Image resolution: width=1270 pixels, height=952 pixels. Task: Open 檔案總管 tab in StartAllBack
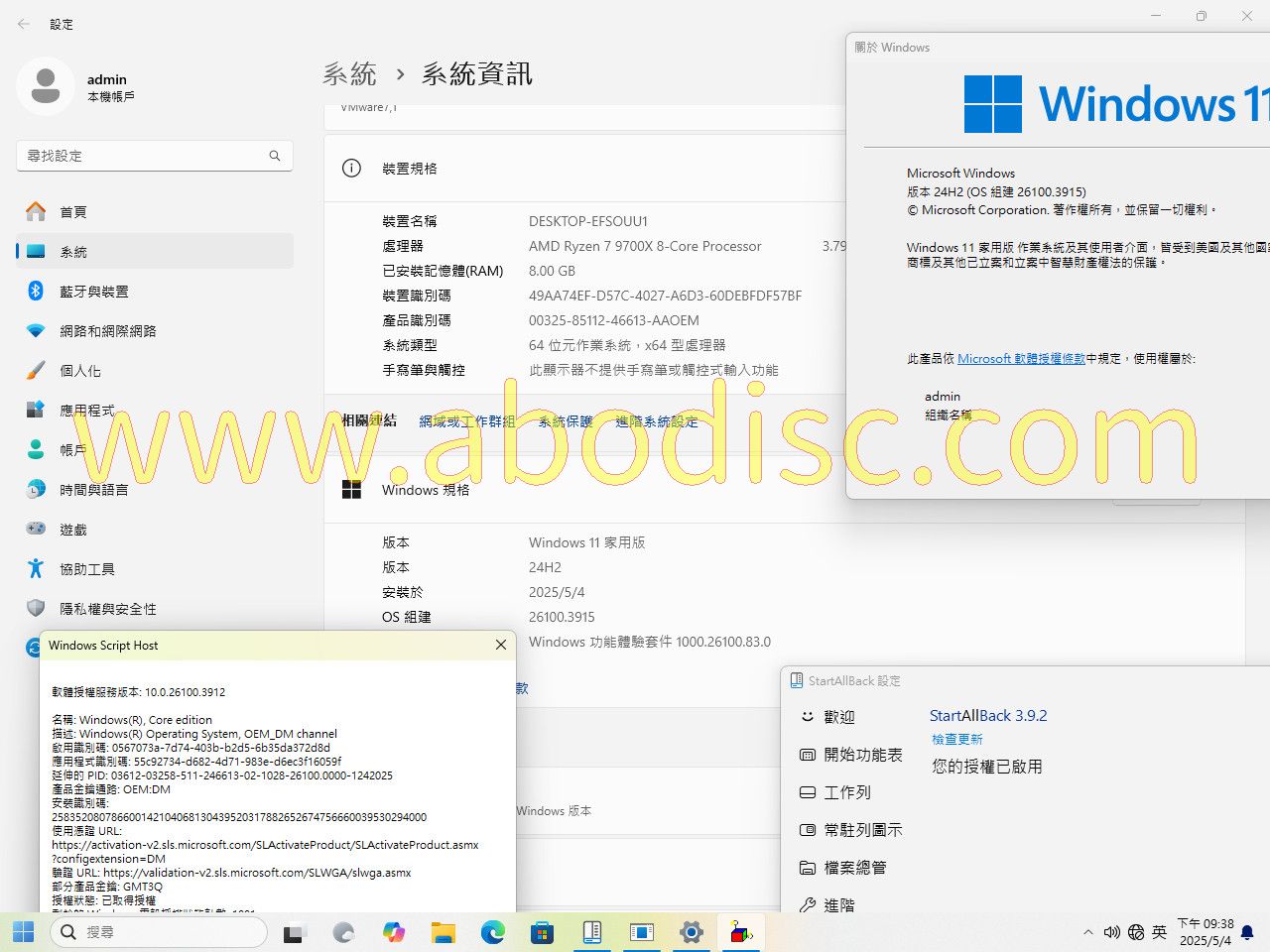pyautogui.click(x=843, y=868)
